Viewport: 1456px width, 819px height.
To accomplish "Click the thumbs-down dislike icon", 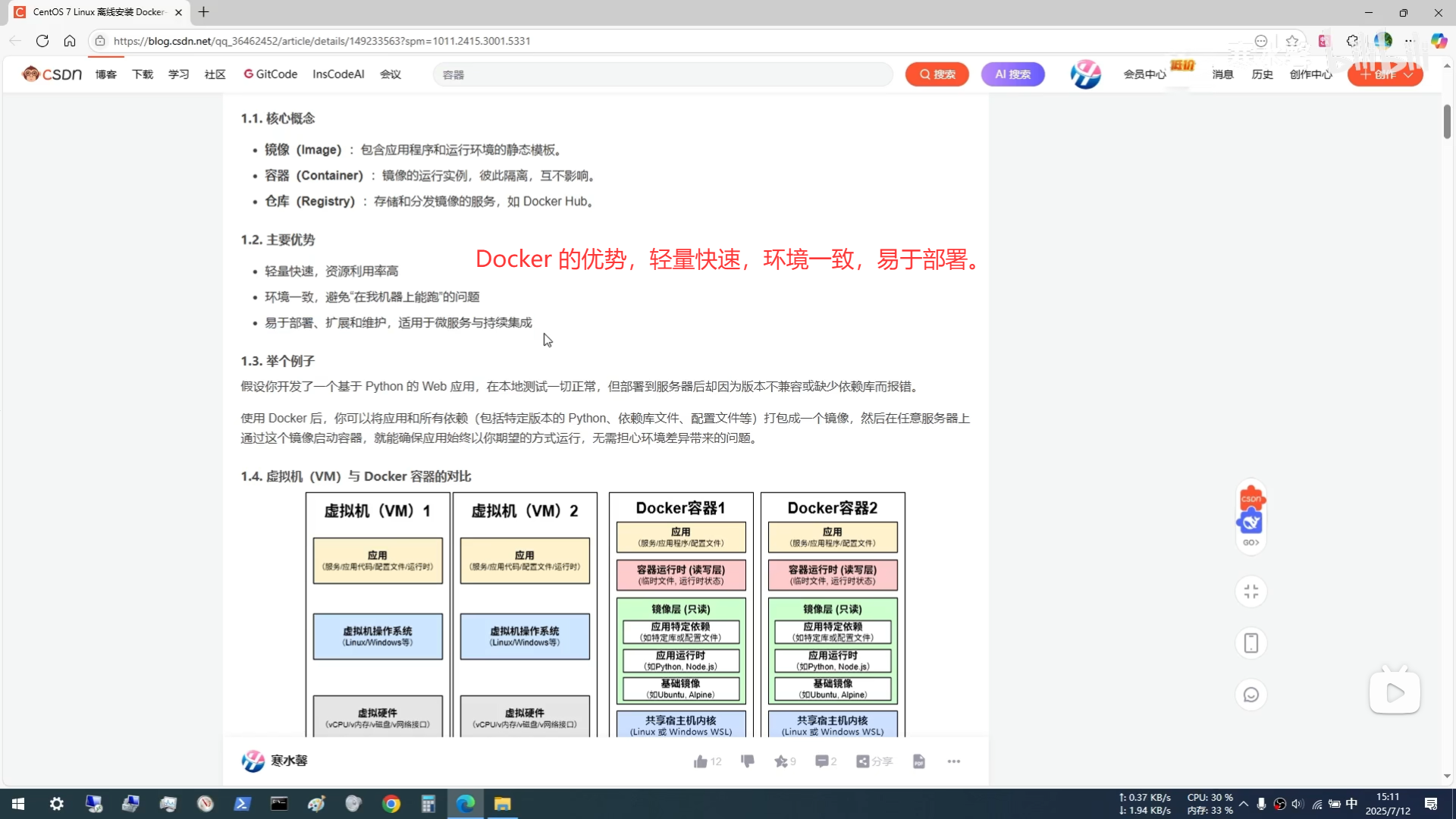I will 747,761.
